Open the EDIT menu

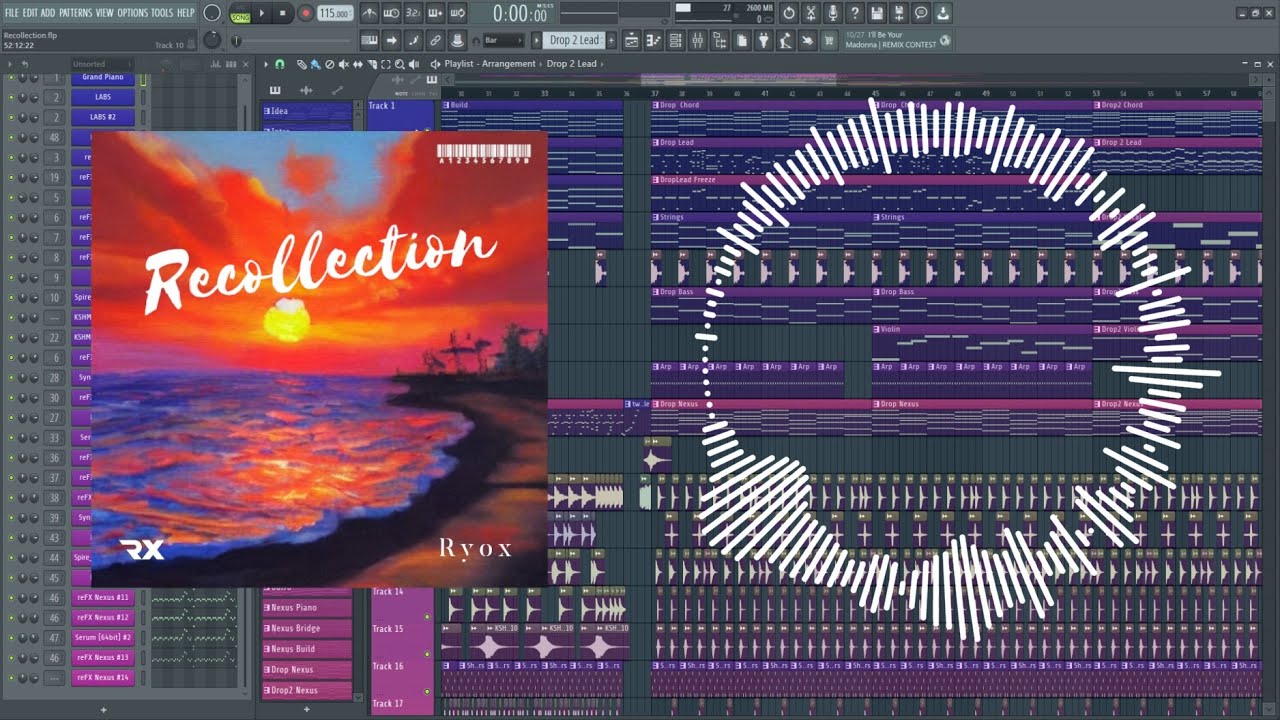coord(30,12)
